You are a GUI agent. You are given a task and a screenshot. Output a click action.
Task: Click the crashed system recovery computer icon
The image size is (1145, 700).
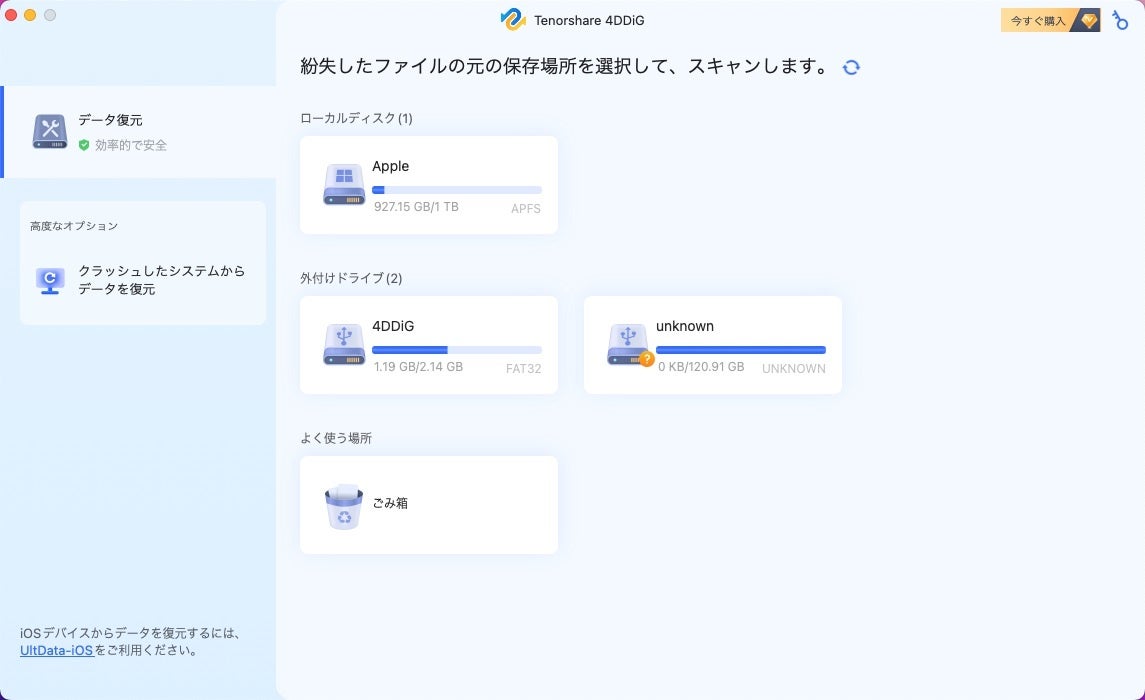50,281
